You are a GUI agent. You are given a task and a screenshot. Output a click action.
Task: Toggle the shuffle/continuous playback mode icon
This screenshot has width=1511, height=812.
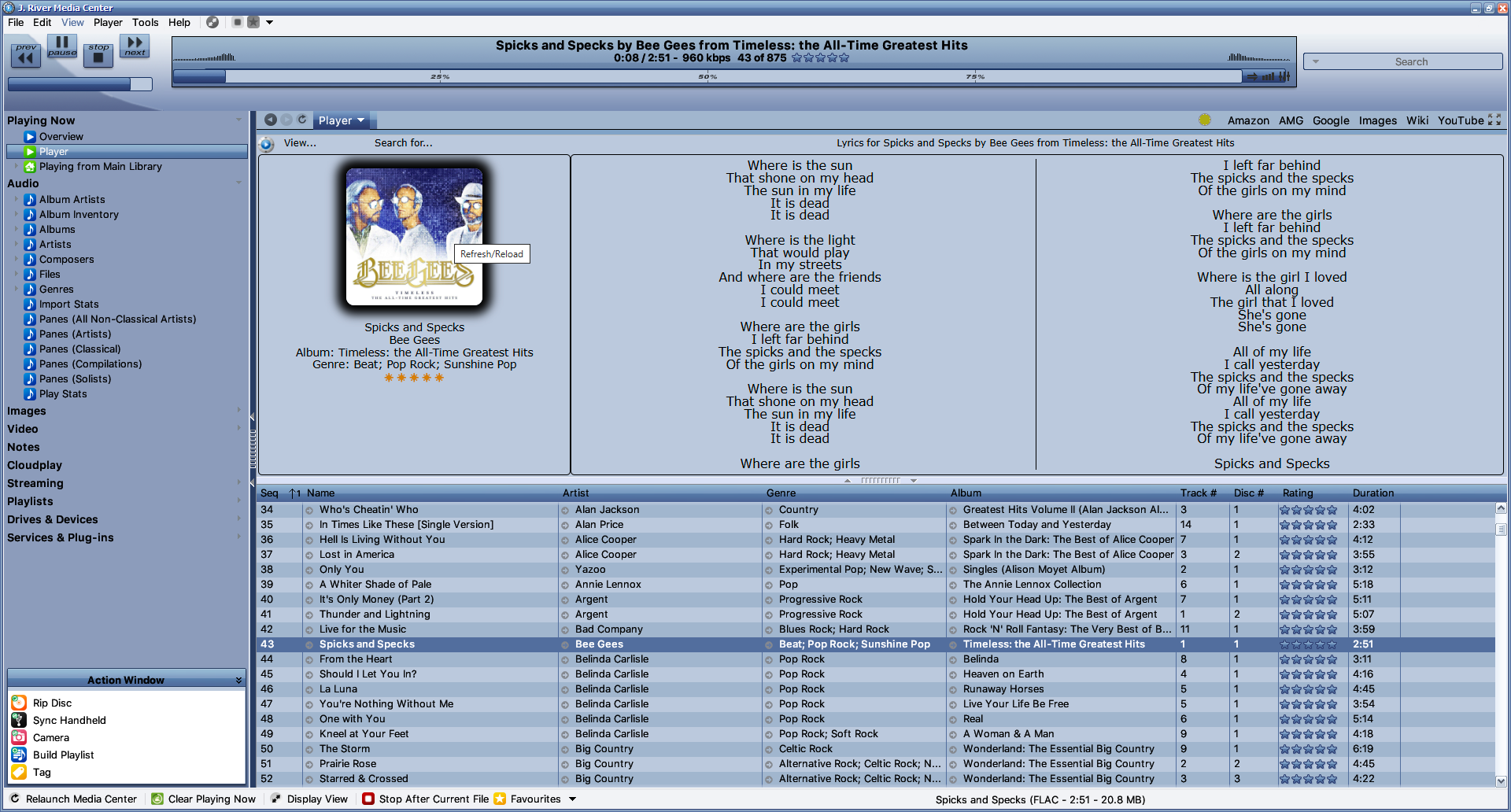click(x=1252, y=76)
